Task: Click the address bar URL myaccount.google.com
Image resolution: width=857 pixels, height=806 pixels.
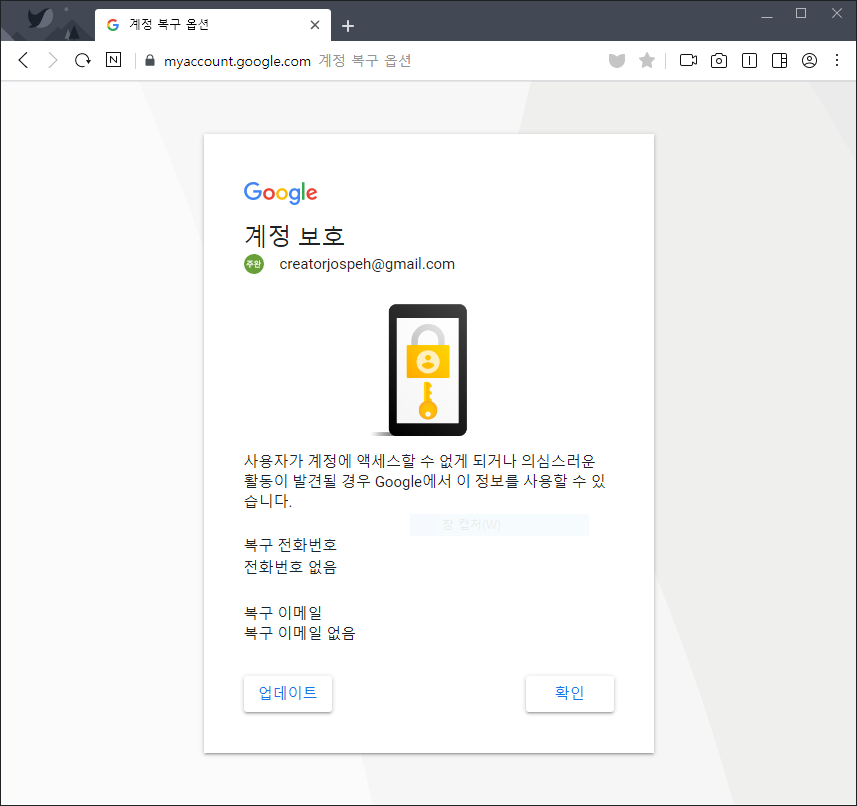Action: pyautogui.click(x=237, y=61)
